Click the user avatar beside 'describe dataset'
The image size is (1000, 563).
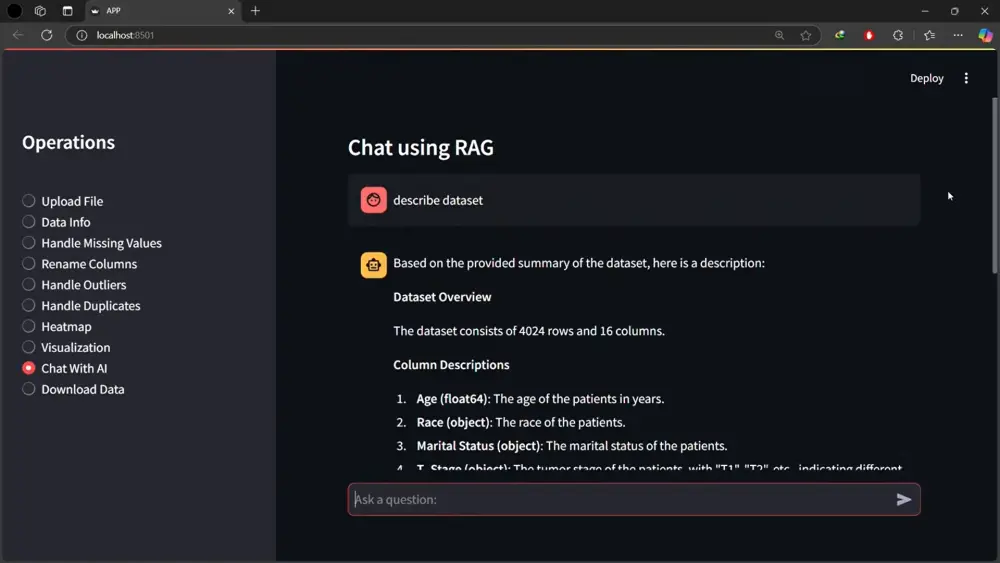pos(374,200)
